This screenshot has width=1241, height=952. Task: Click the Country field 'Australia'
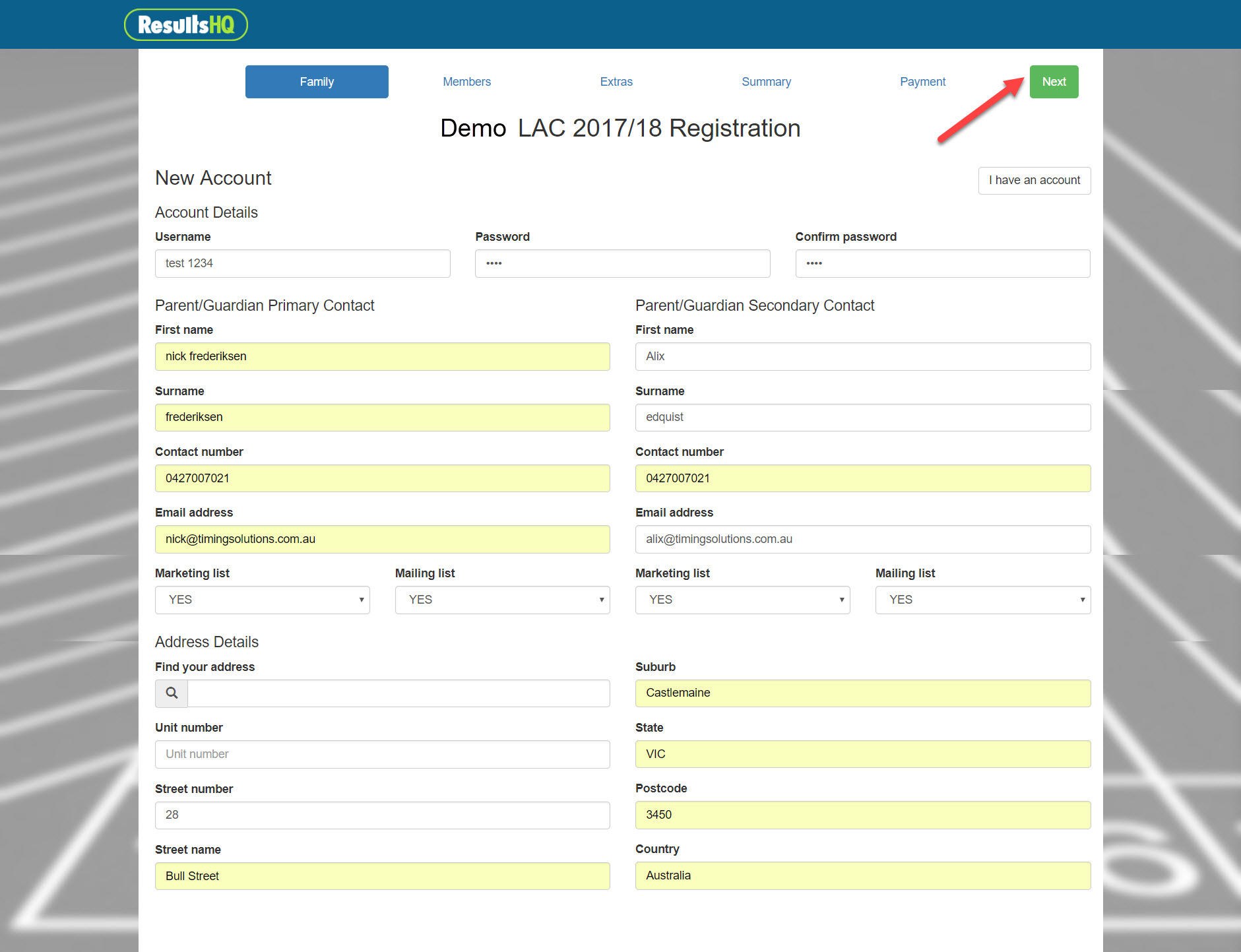pos(863,876)
